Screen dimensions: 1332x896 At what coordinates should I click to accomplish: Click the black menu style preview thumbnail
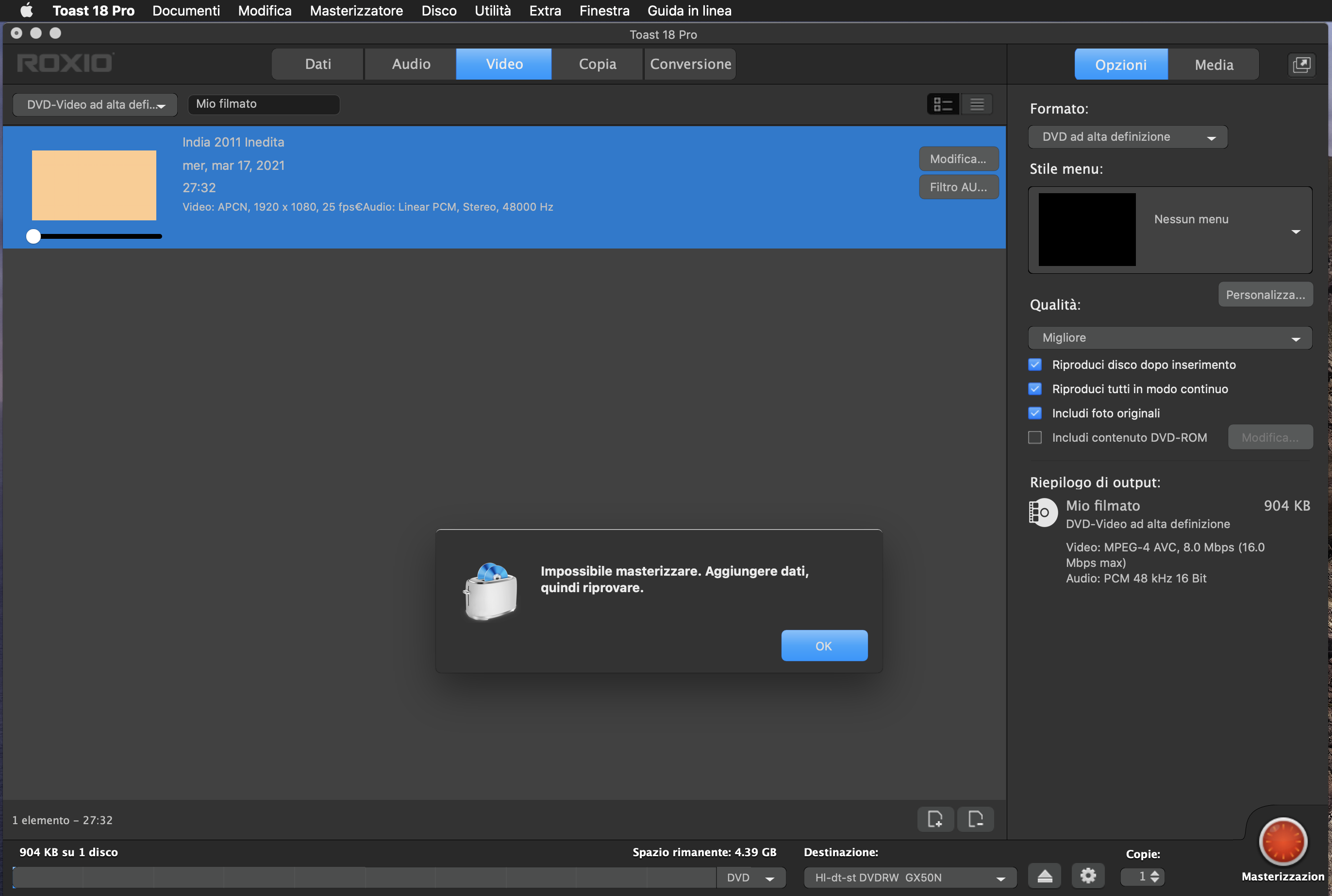coord(1086,229)
